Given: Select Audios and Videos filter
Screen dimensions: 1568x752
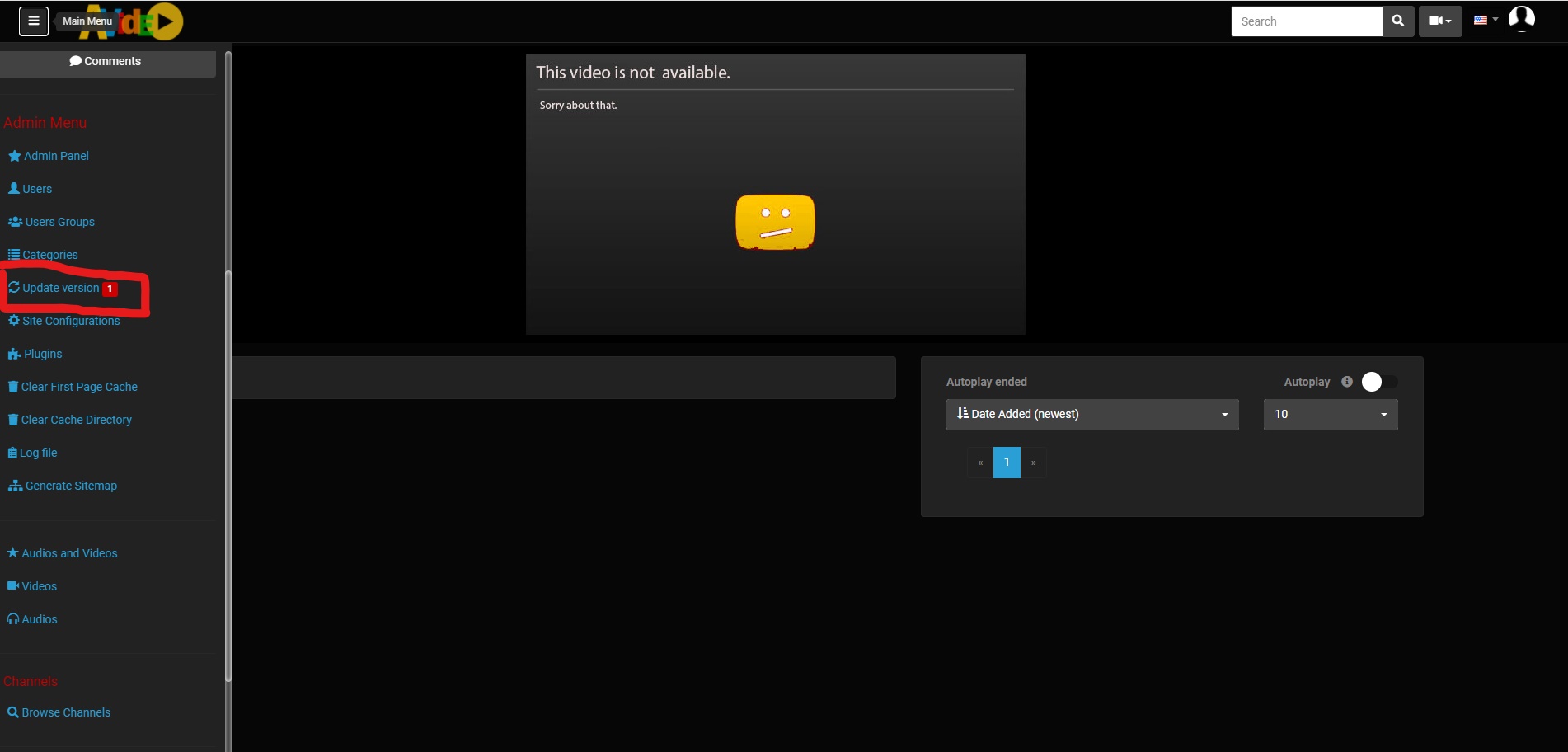Looking at the screenshot, I should tap(63, 553).
